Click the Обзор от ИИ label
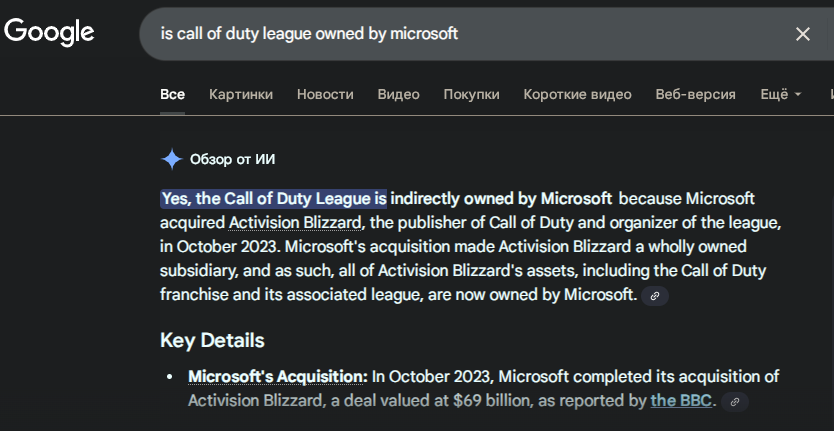 [x=232, y=159]
